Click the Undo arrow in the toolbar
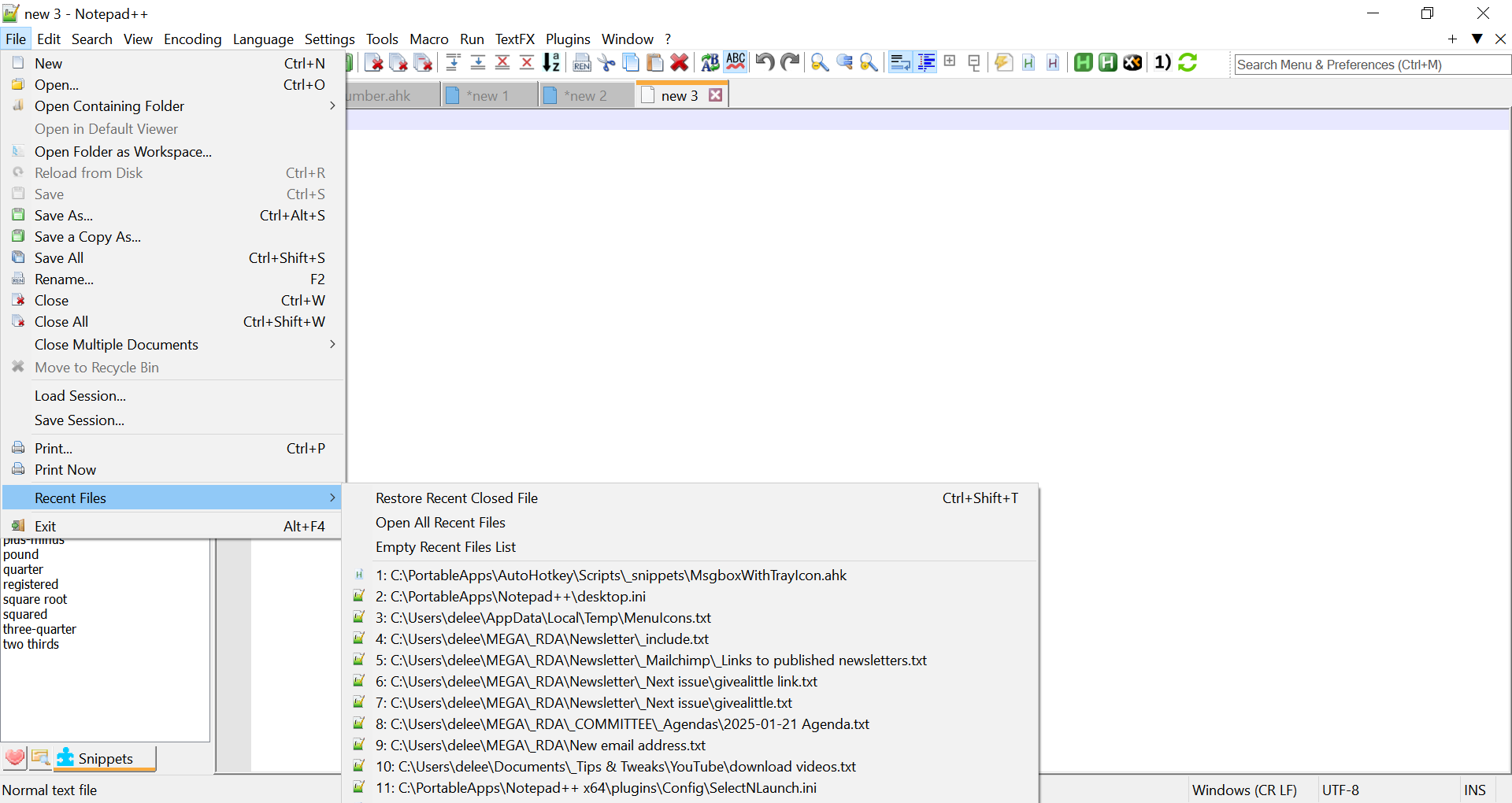The height and width of the screenshot is (803, 1512). pos(764,62)
